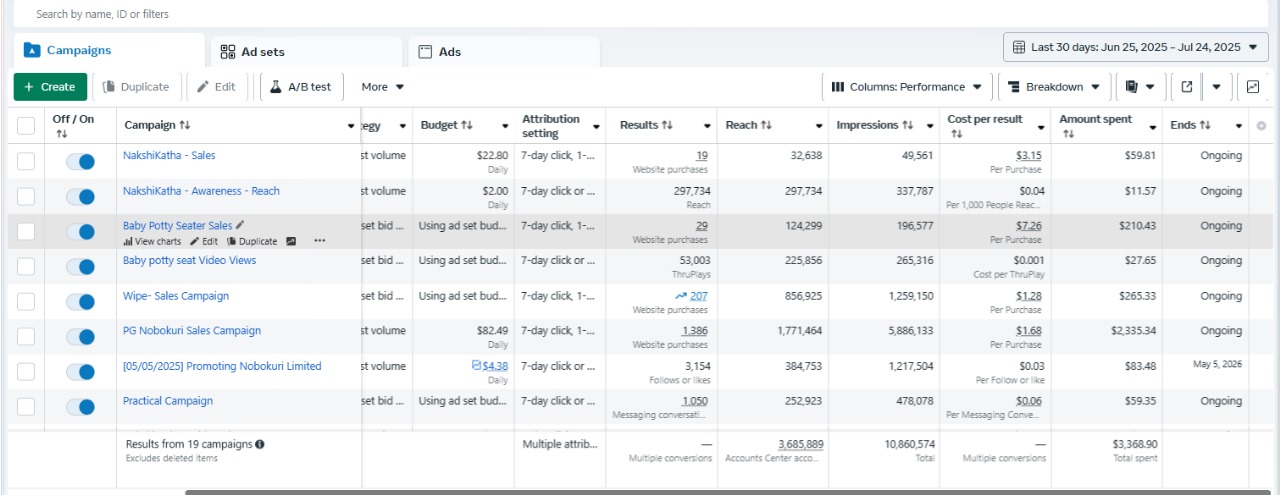Click the Edit toolbar button
This screenshot has width=1280, height=495.
(x=216, y=87)
